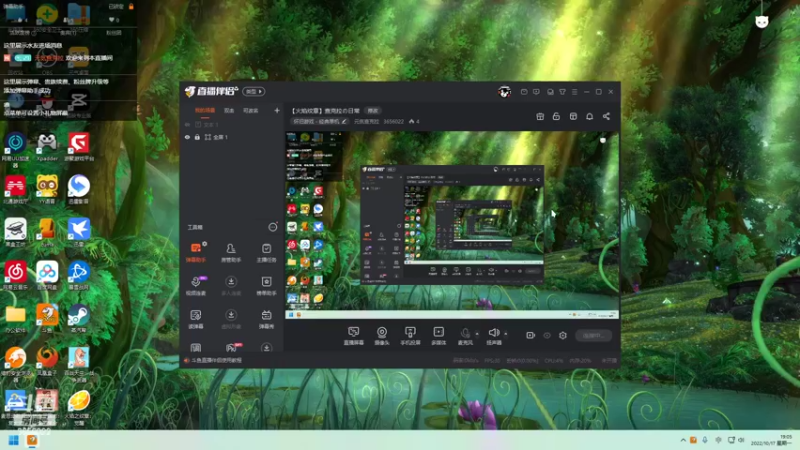Show hidden icons in the system tray

click(x=683, y=440)
